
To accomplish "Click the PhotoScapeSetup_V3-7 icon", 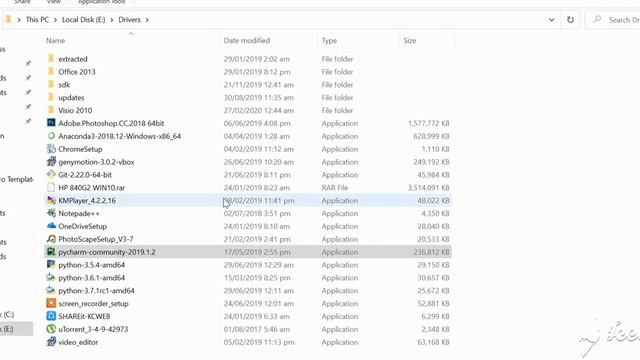I will click(x=51, y=239).
